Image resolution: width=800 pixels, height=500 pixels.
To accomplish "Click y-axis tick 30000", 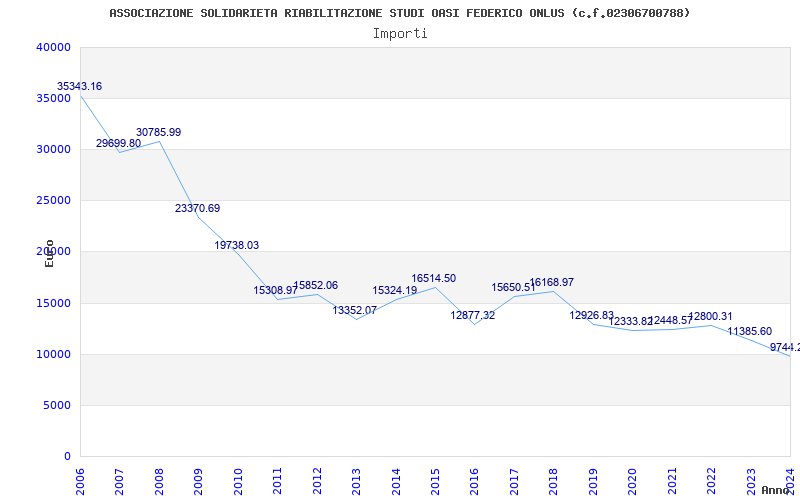I will click(53, 149).
